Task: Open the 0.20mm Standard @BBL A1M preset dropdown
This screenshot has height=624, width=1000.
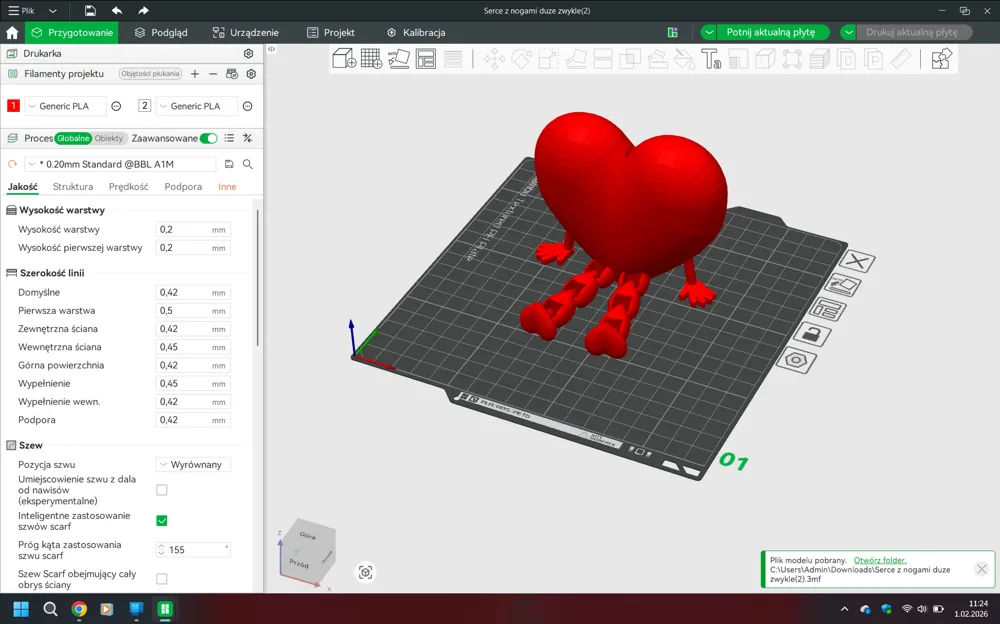Action: coord(120,165)
